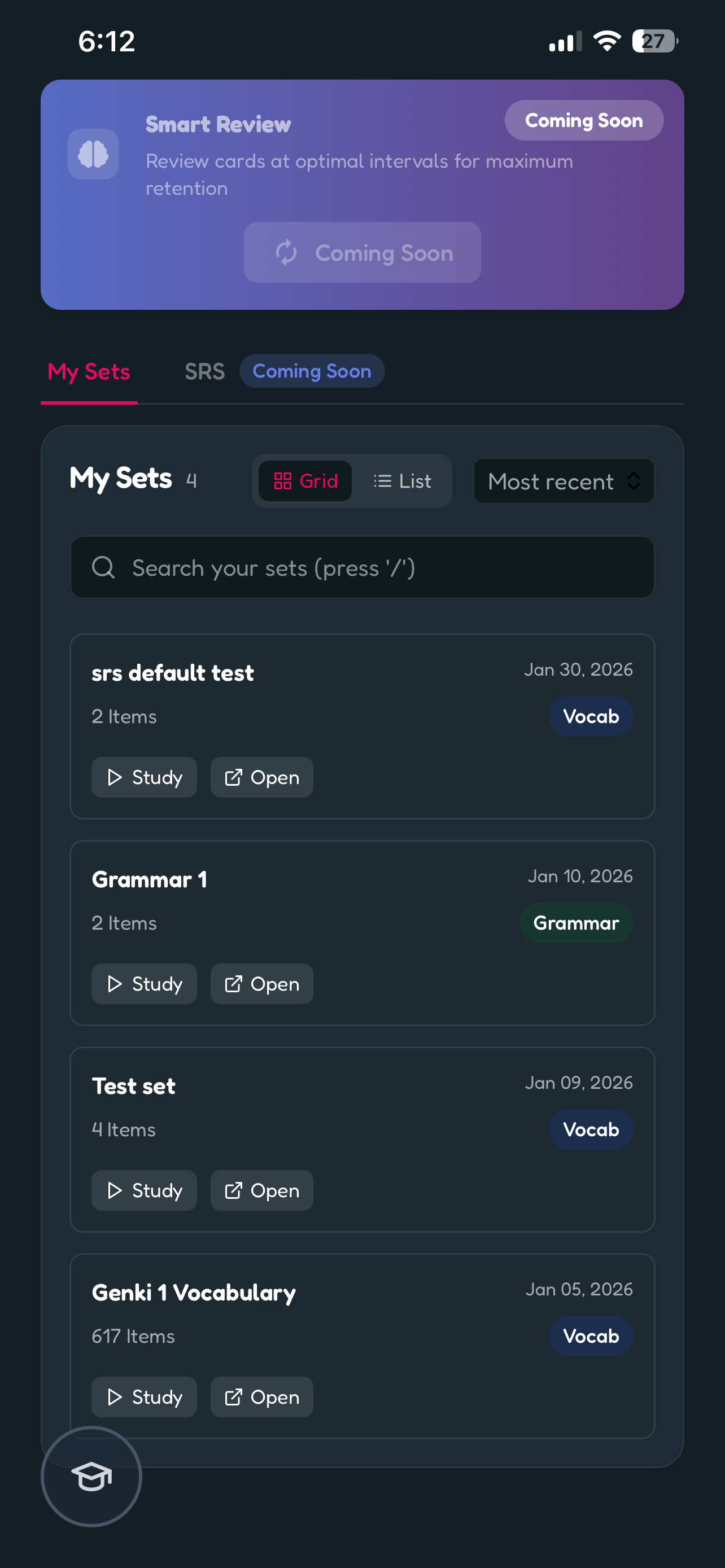This screenshot has height=1568, width=725.
Task: Open the Genki 1 Vocabulary set
Action: [x=262, y=1397]
